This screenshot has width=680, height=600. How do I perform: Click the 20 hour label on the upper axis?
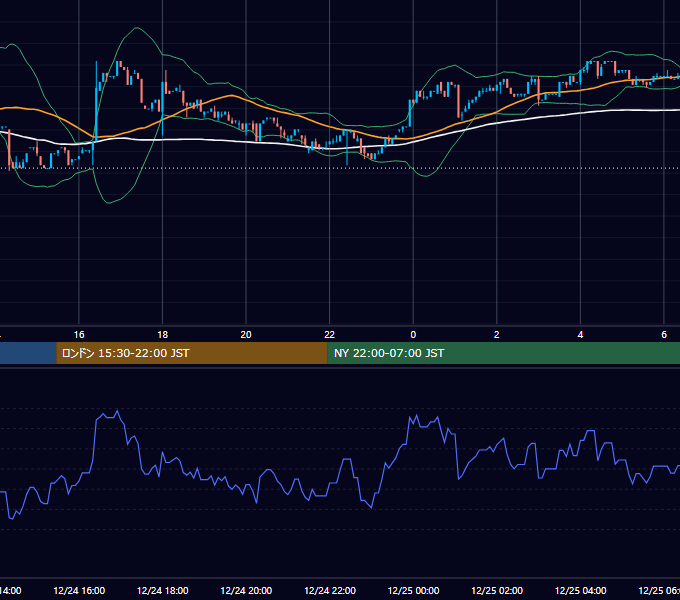[x=246, y=335]
